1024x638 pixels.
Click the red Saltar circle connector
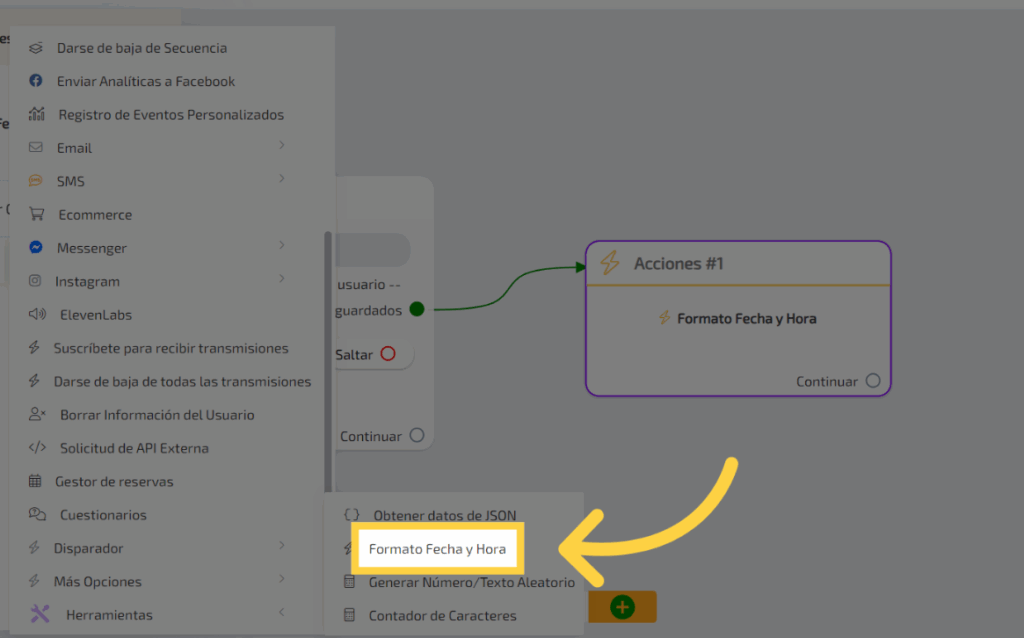387,354
